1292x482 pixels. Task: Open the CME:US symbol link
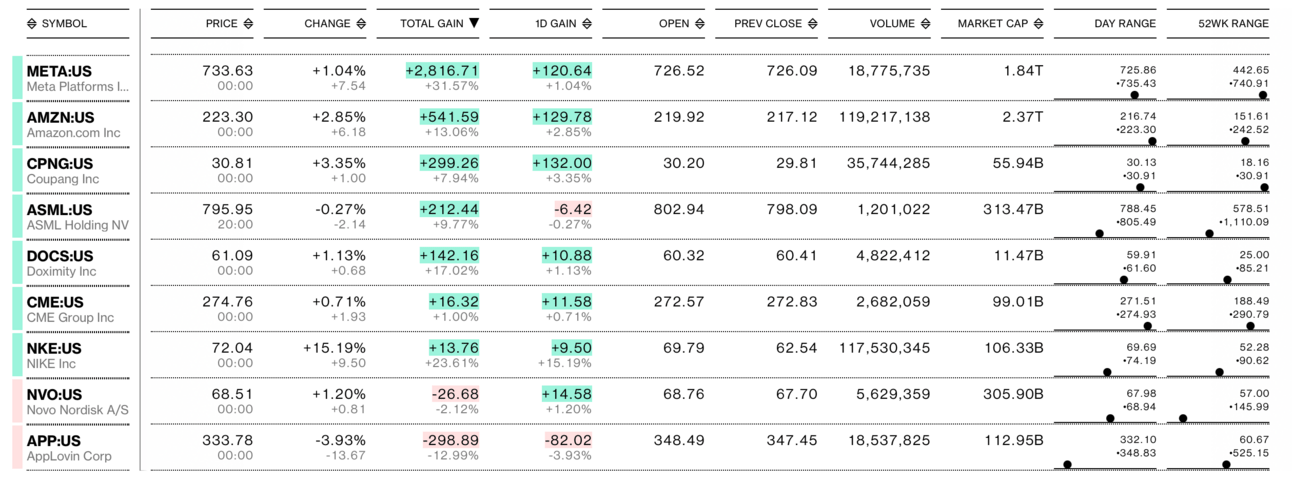55,302
